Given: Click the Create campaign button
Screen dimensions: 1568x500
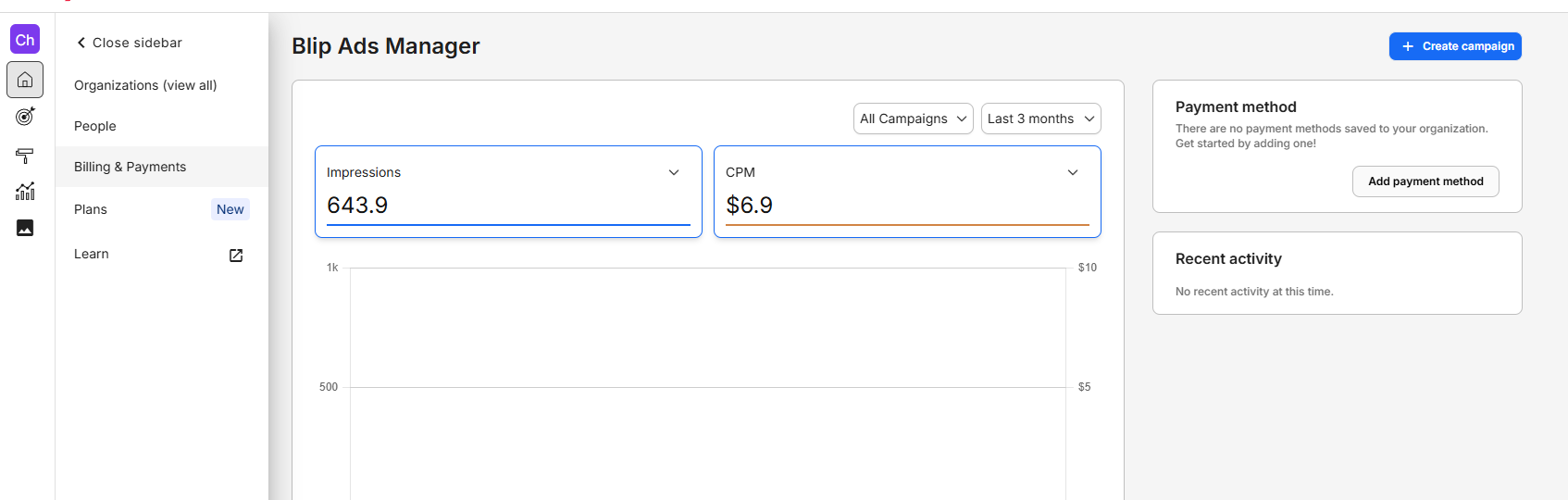Looking at the screenshot, I should (1455, 46).
